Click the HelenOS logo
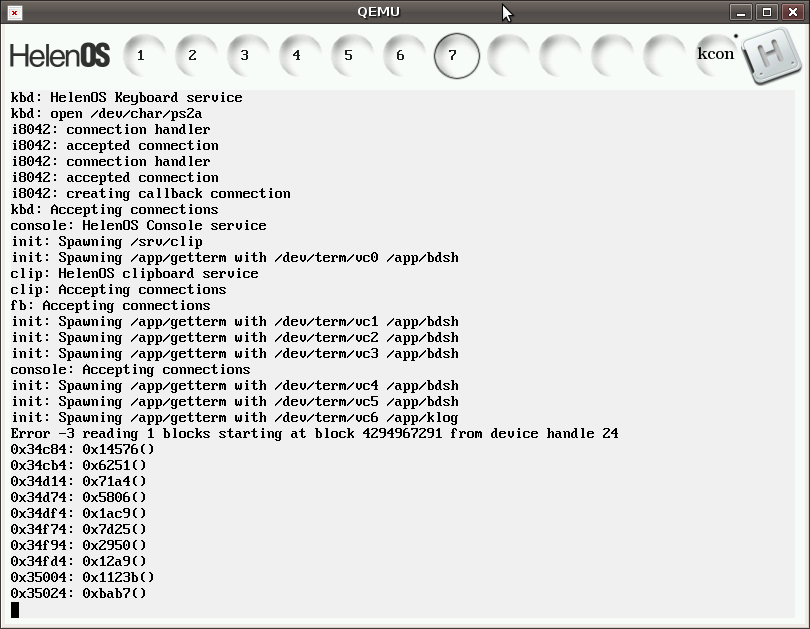The width and height of the screenshot is (810, 629). 60,55
